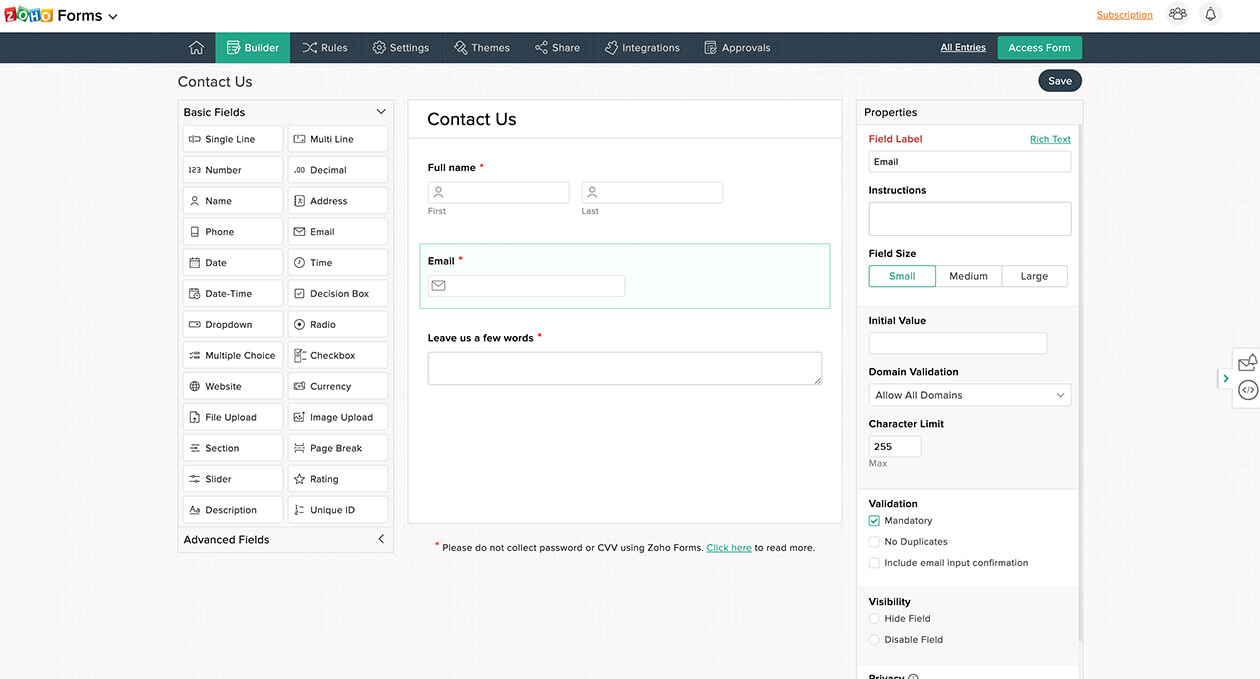Open the Zoho Forms app switcher dropdown

point(113,17)
